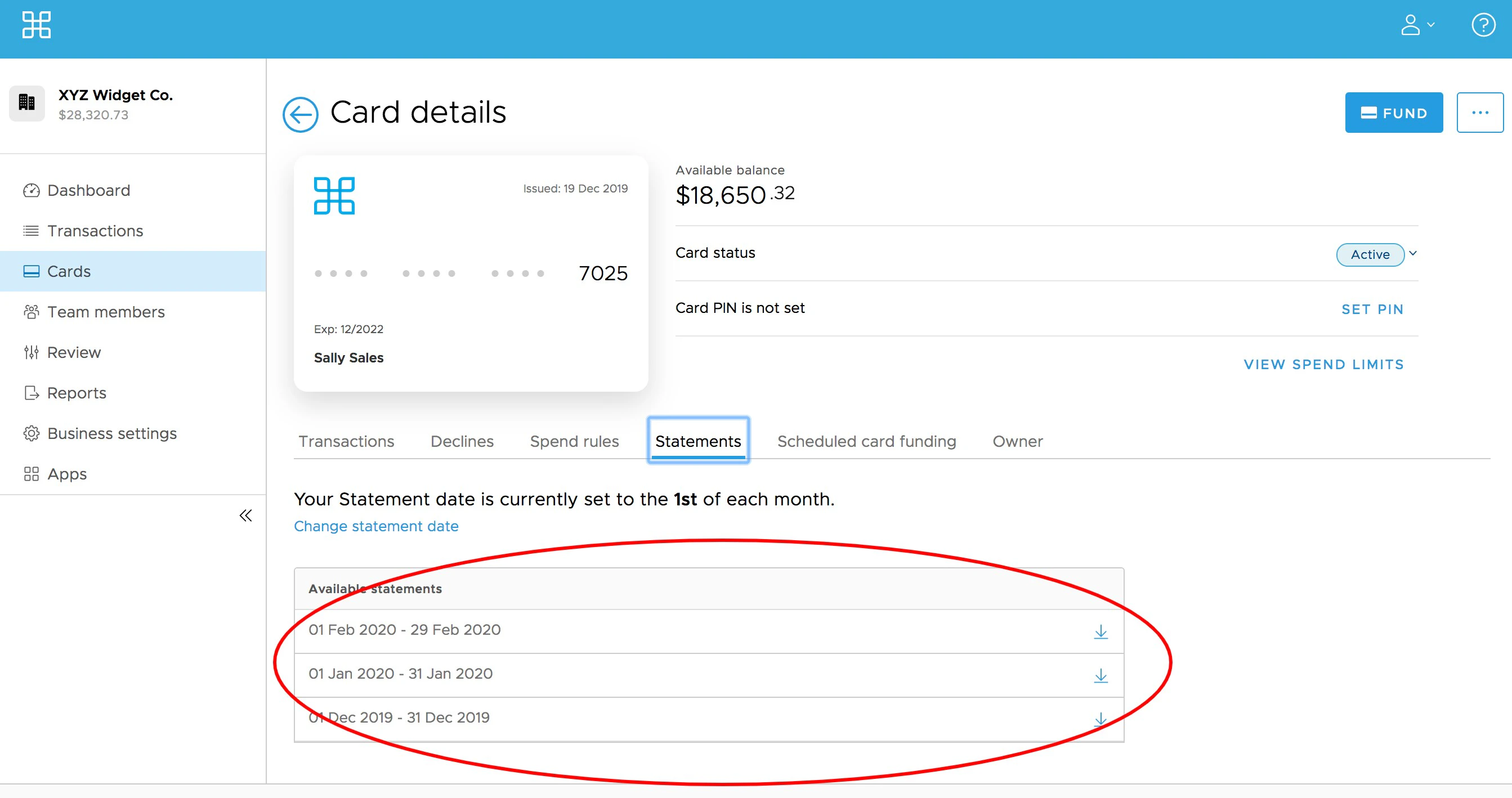Viewport: 1512px width, 798px height.
Task: Open the help question mark icon
Action: click(x=1483, y=26)
